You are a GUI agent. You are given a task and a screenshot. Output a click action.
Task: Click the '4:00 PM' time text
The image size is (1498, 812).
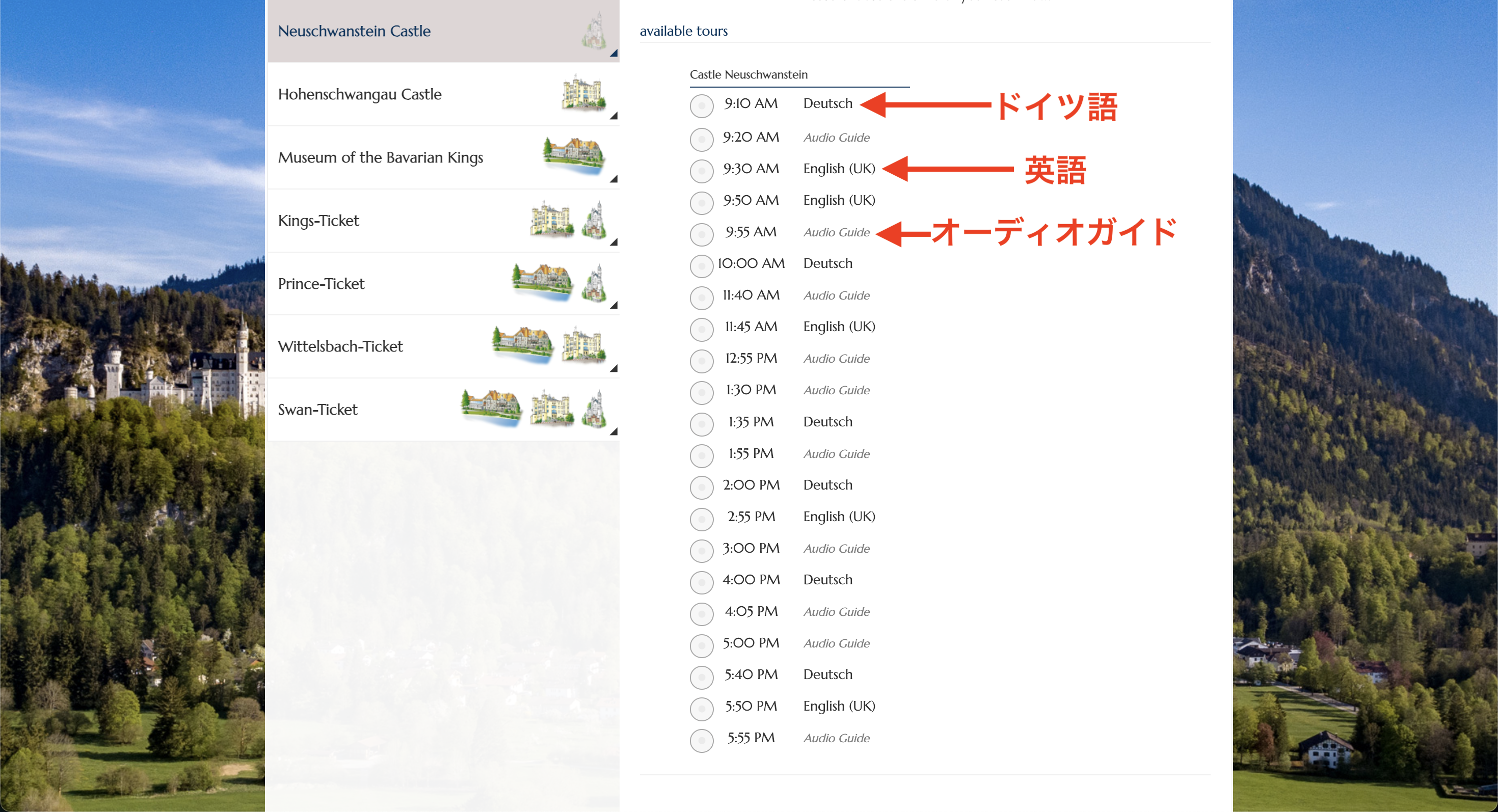pos(752,580)
